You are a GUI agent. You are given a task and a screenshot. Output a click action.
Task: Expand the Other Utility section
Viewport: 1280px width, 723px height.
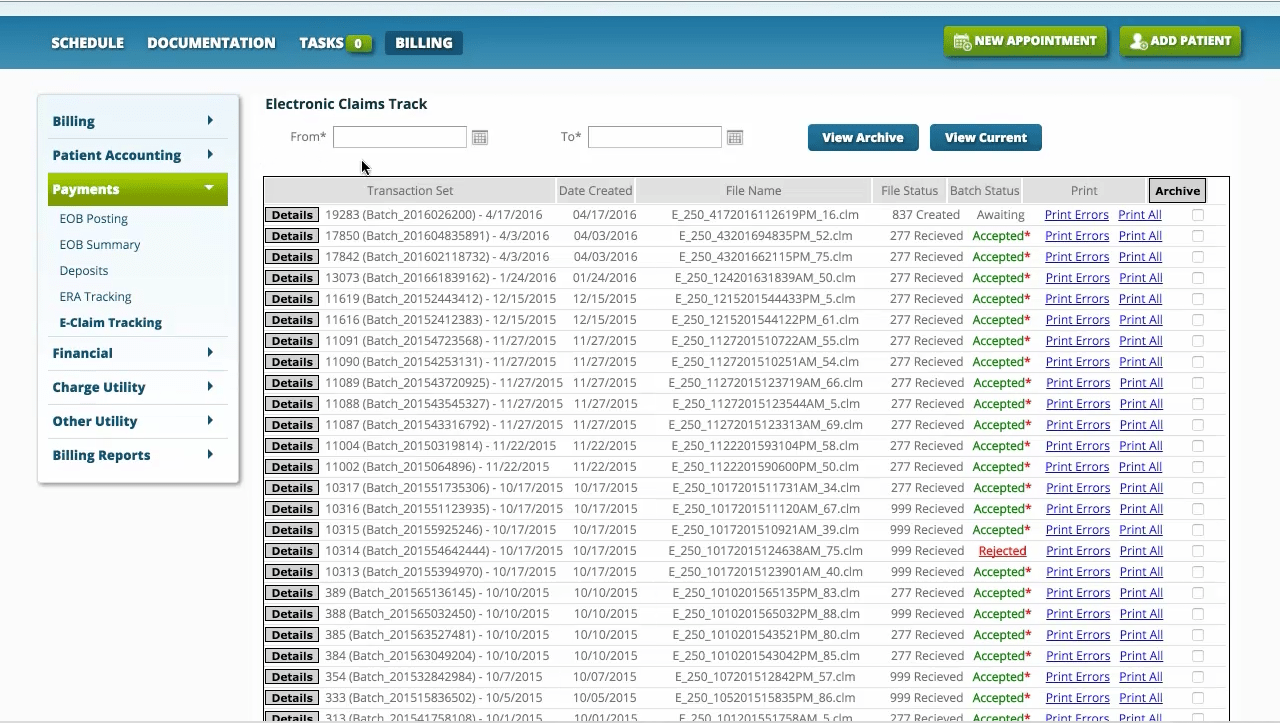coord(138,421)
